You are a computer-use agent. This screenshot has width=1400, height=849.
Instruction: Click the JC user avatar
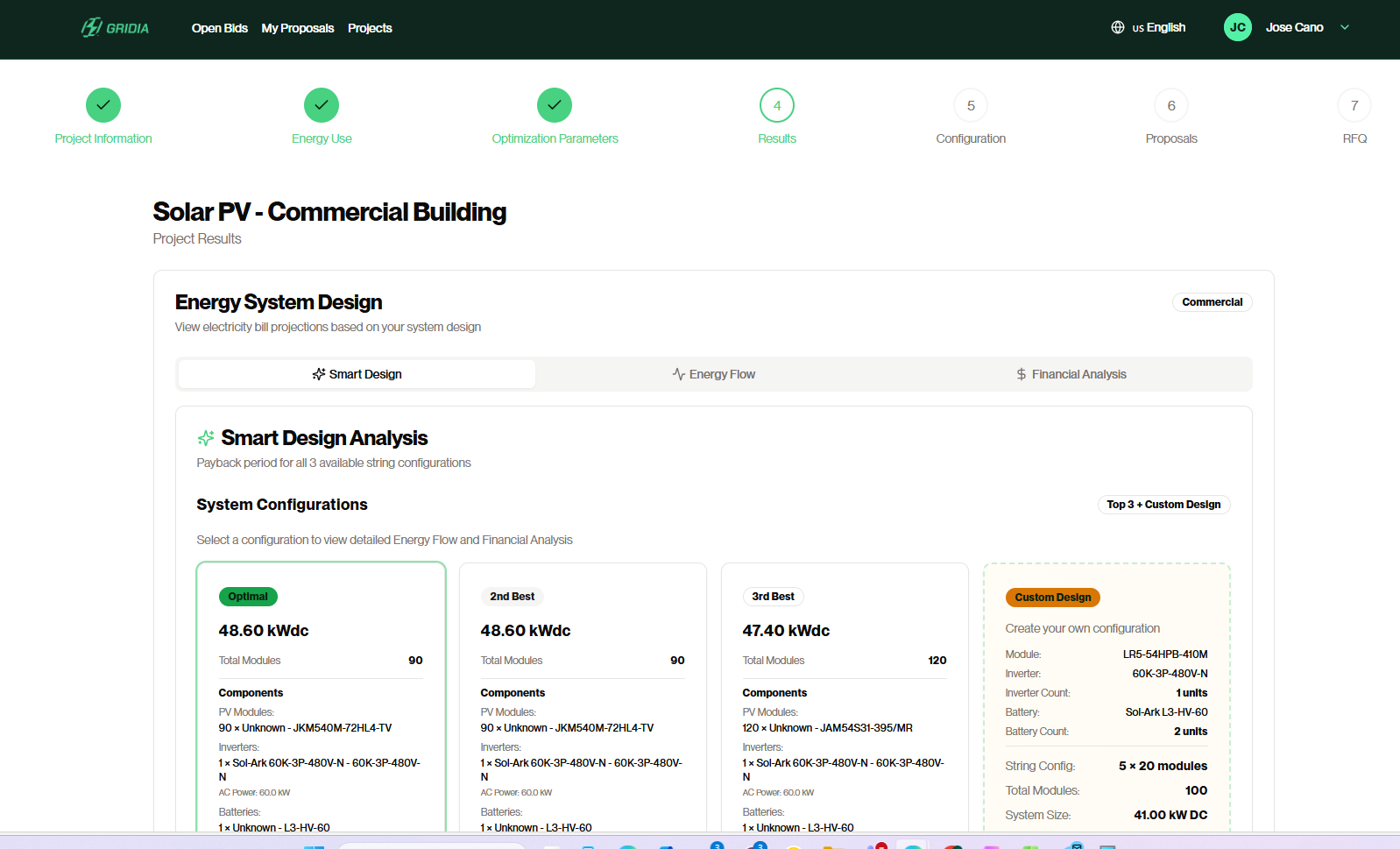click(x=1238, y=27)
